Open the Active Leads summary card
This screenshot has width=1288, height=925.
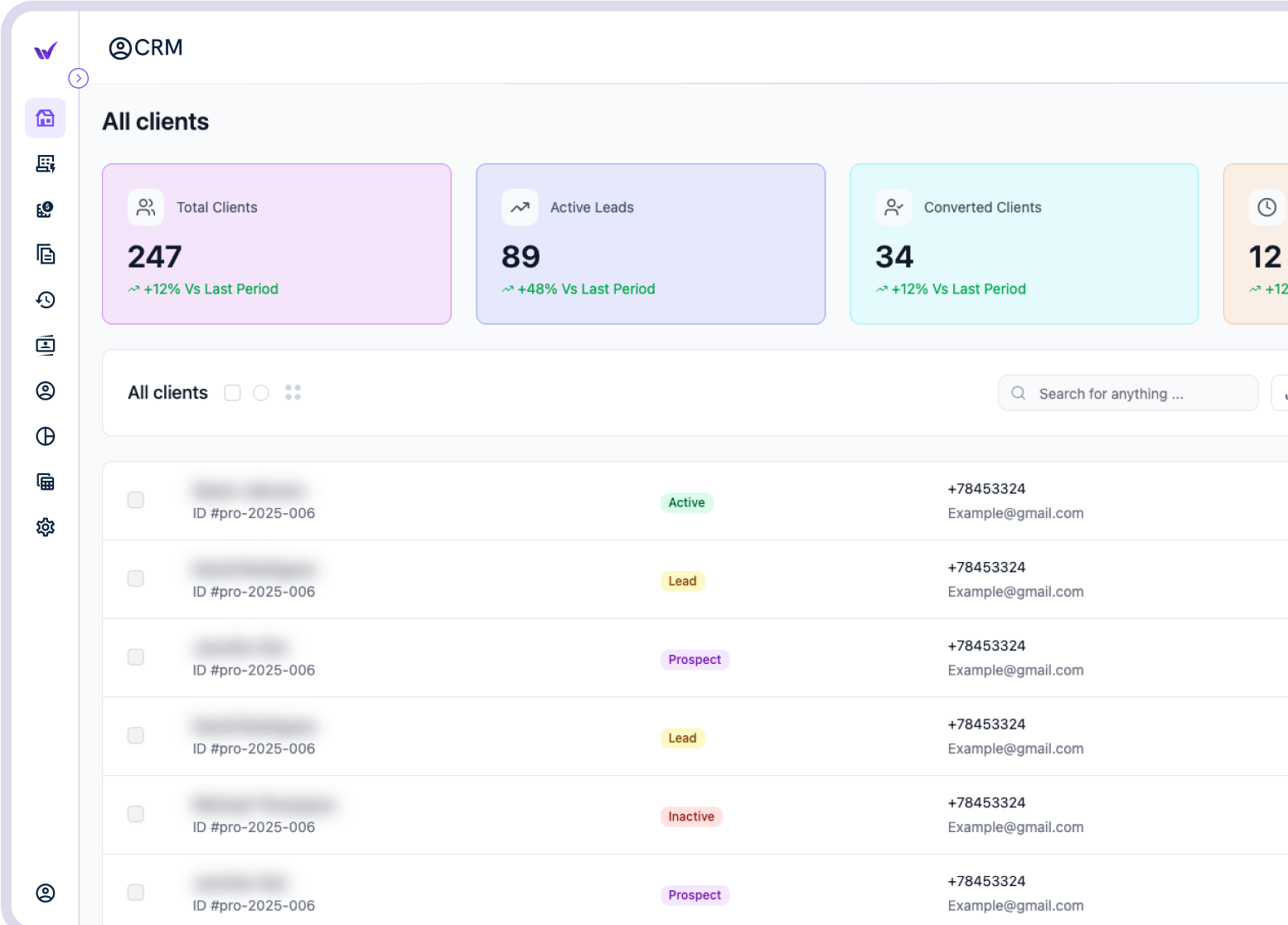pos(650,244)
